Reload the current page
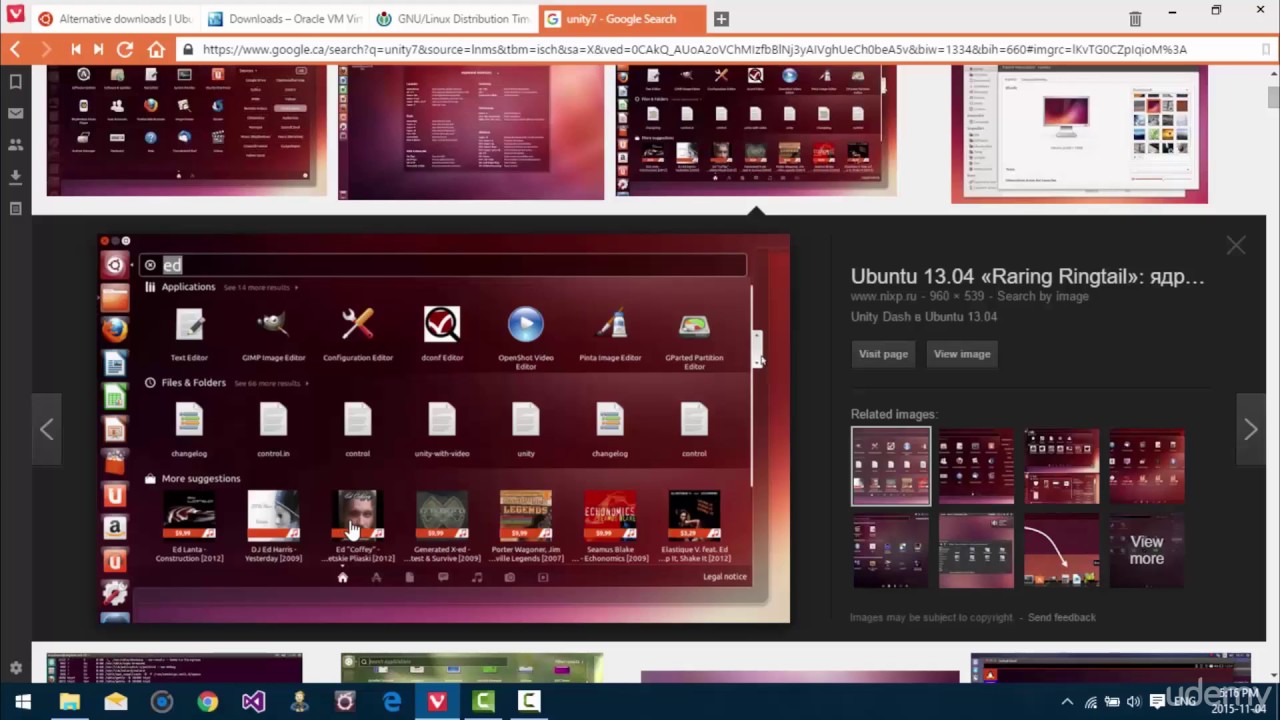This screenshot has height=720, width=1280. [x=125, y=49]
